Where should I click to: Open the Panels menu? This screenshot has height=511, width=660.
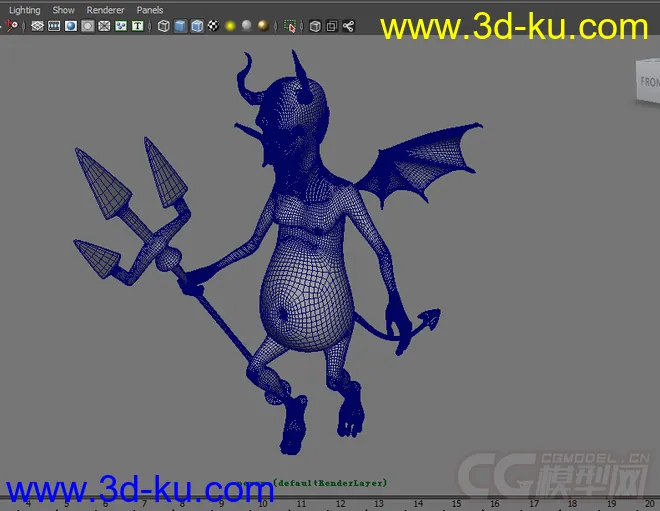(x=150, y=10)
